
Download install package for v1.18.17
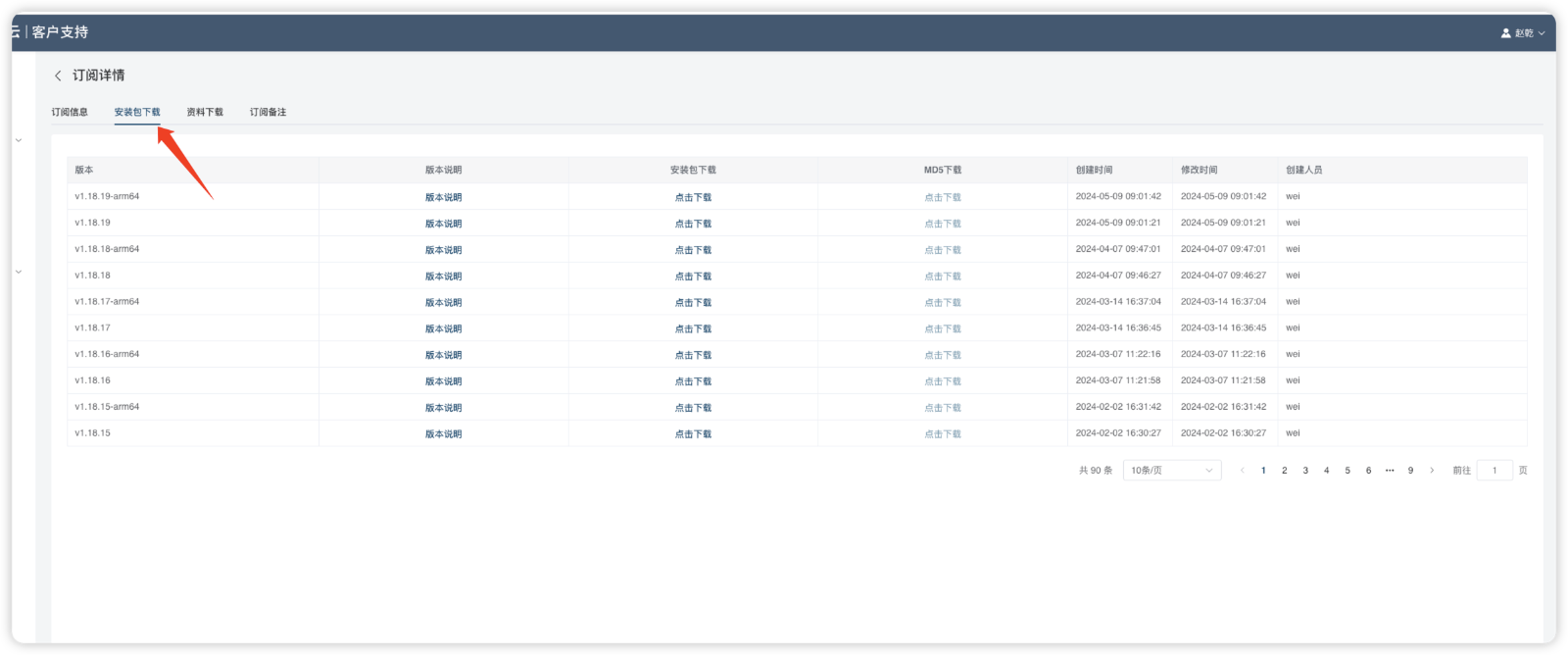[693, 329]
